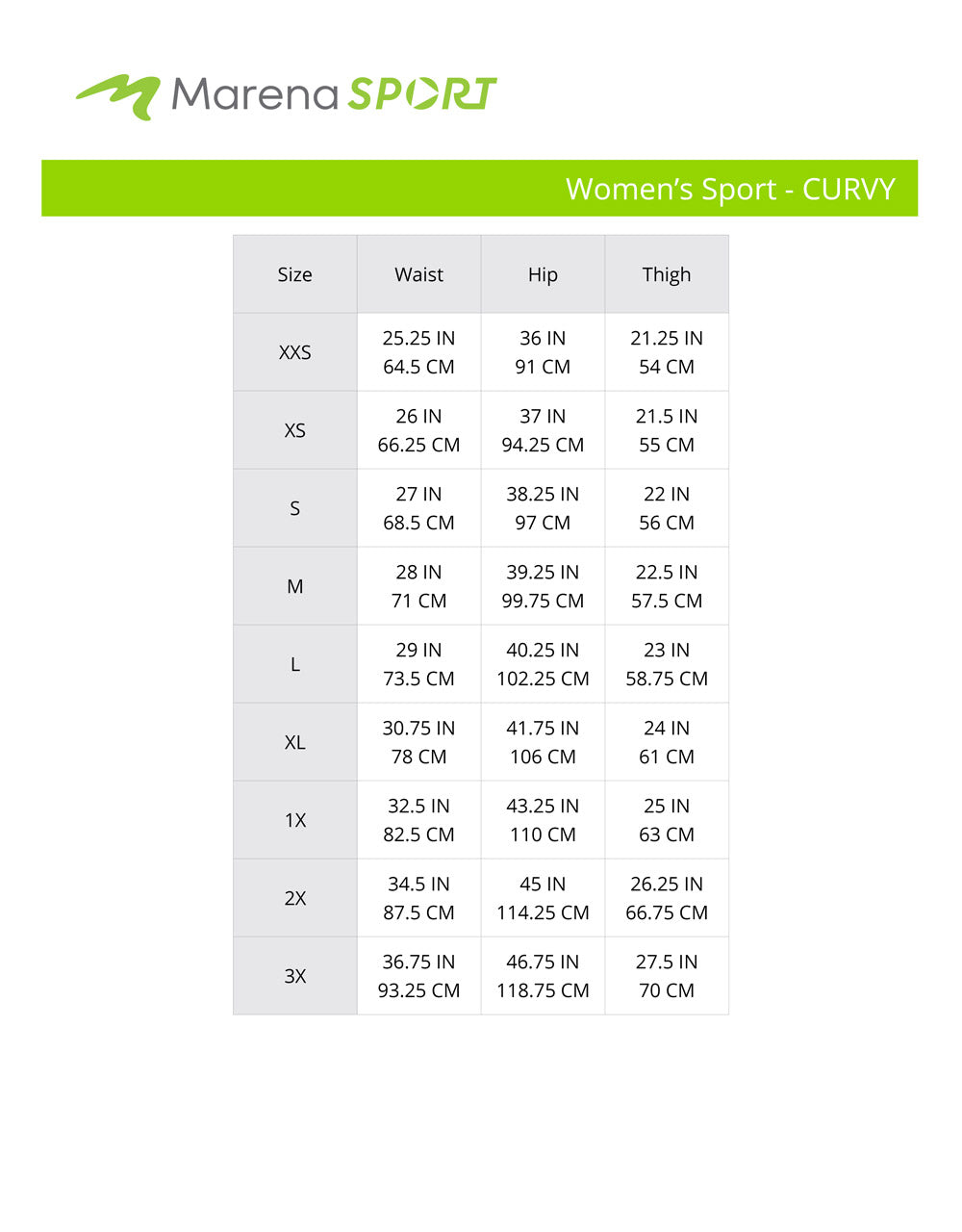Select the Hip column header
Viewport: 962px width, 1232px height.
[543, 274]
